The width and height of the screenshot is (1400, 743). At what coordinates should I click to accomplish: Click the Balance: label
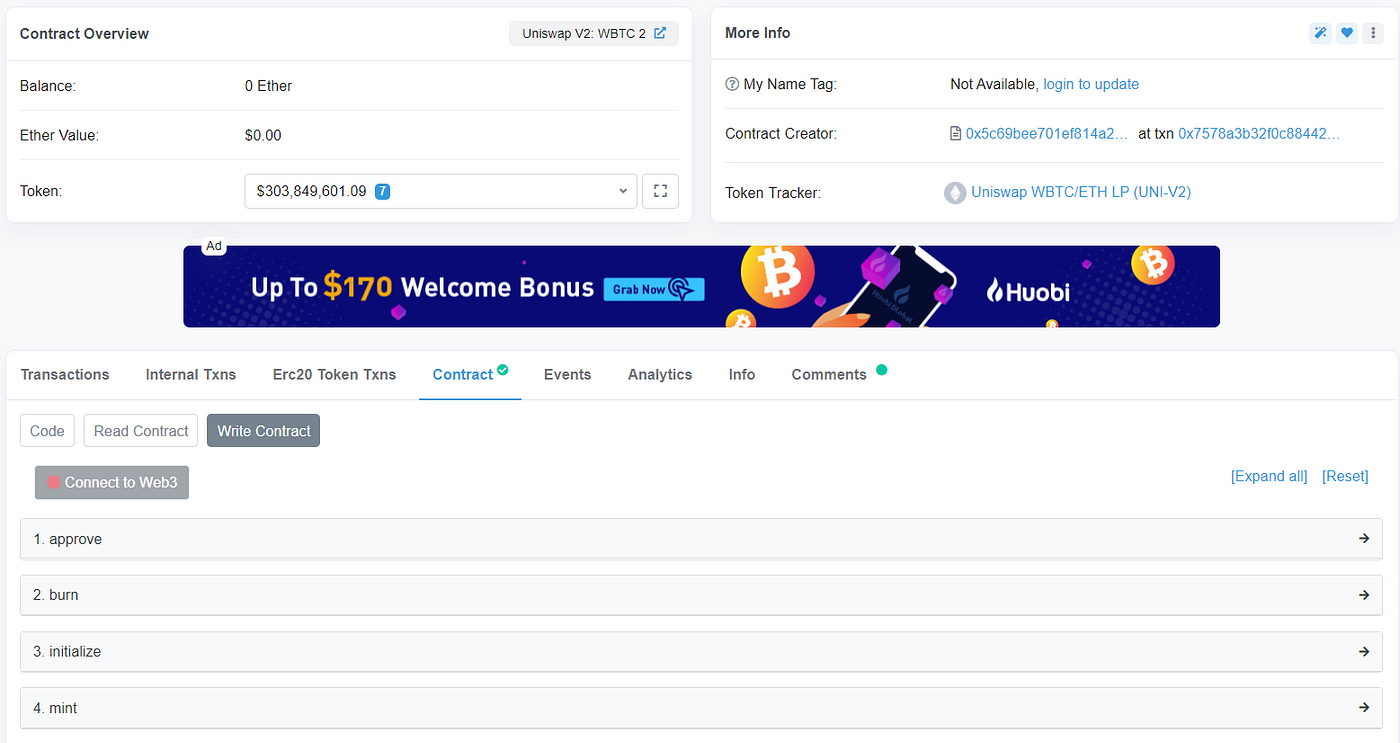point(48,86)
